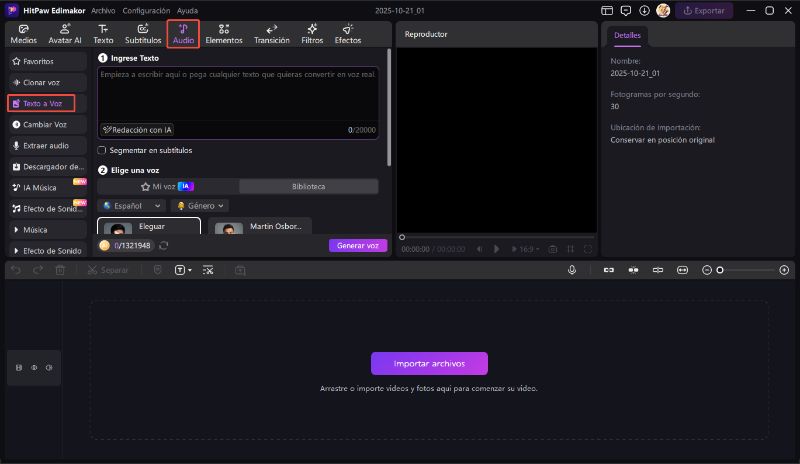
Task: Enable Segmentar en subtítulos checkbox
Action: coord(101,150)
